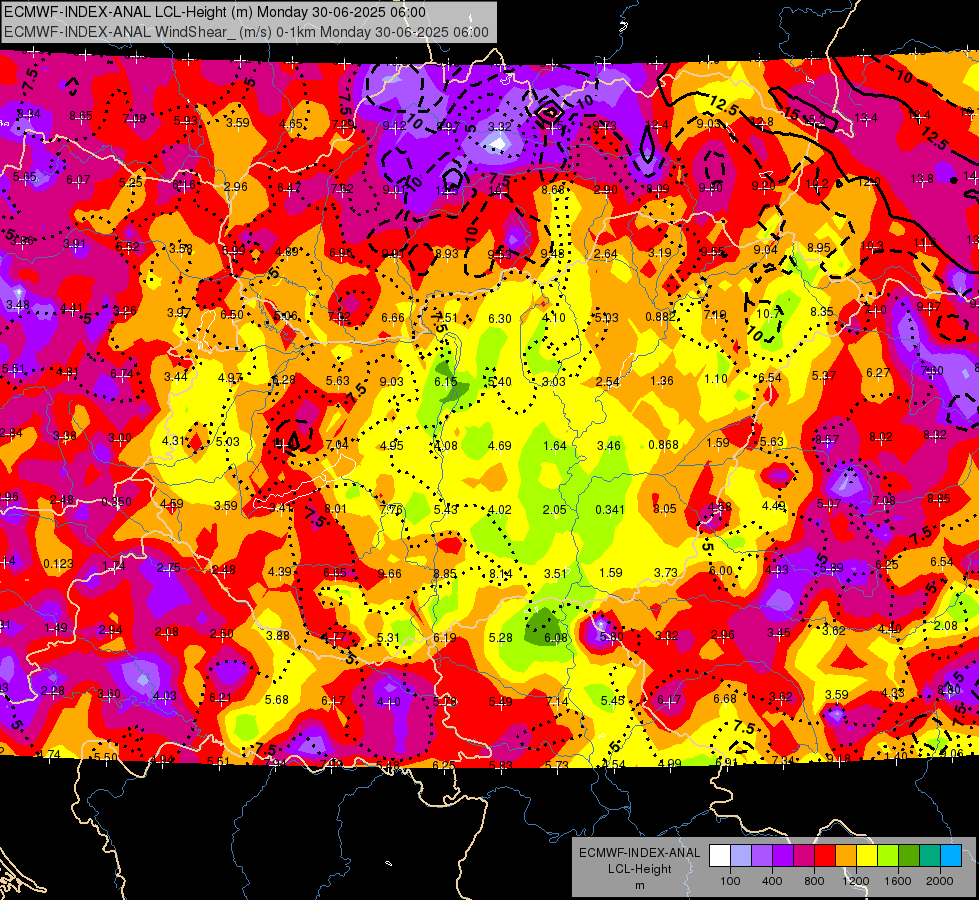Click the legend tick label 2000
The image size is (979, 900).
click(x=940, y=881)
